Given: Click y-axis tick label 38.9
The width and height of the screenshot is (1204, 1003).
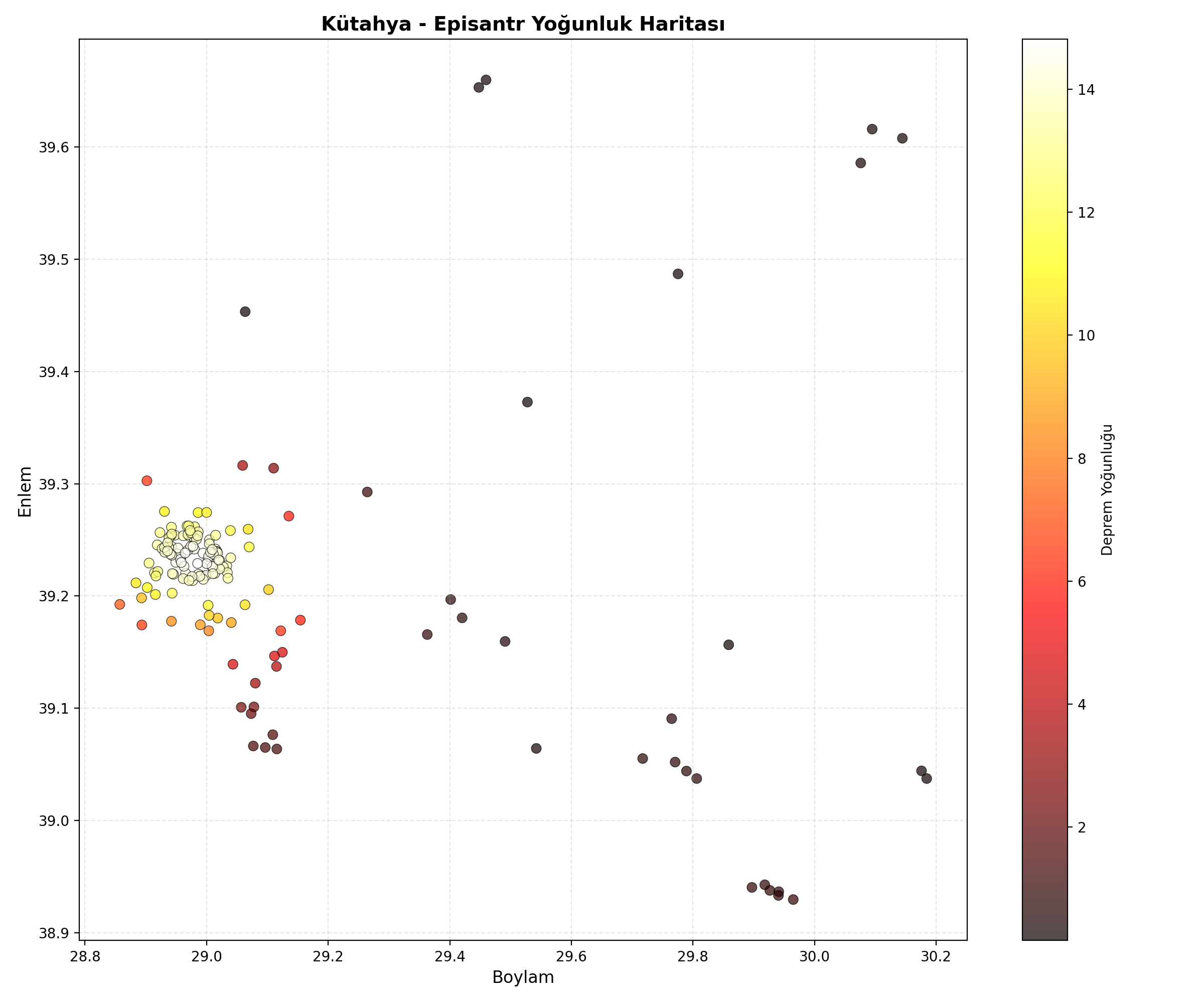Looking at the screenshot, I should point(55,933).
